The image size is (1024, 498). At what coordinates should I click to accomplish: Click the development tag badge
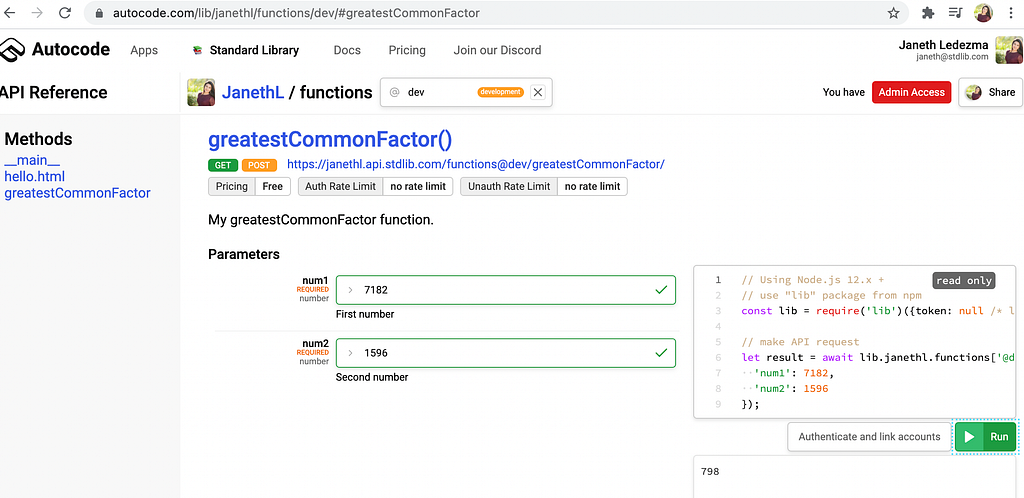(x=500, y=92)
